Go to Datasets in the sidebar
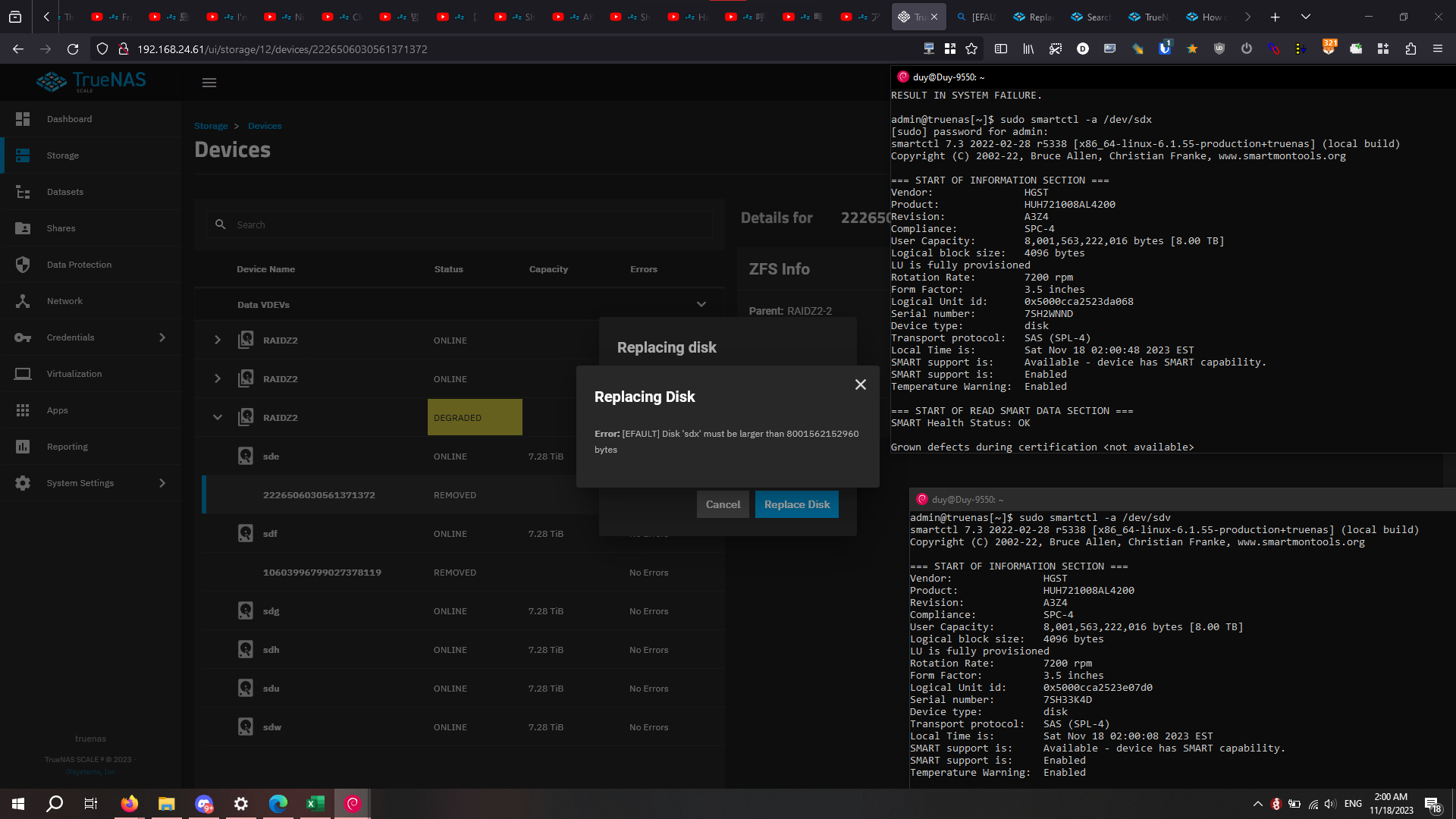 click(x=91, y=192)
